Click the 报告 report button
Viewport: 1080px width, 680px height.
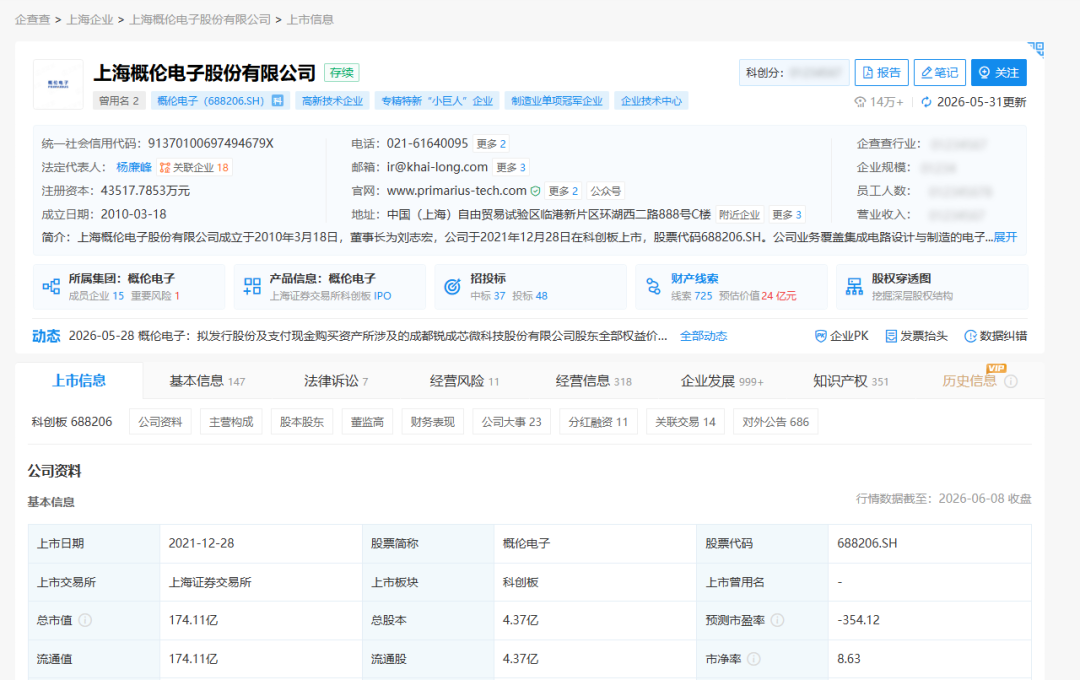click(882, 72)
